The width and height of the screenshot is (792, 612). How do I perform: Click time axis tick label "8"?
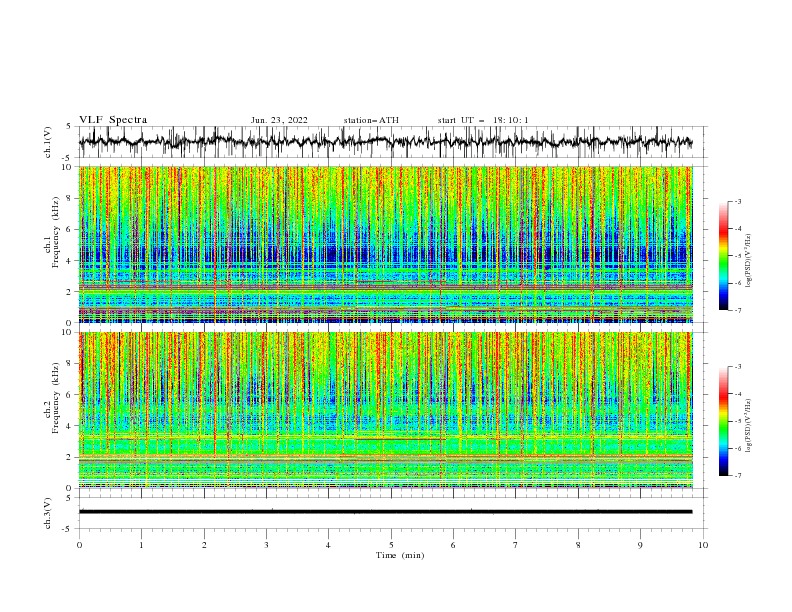tap(578, 545)
